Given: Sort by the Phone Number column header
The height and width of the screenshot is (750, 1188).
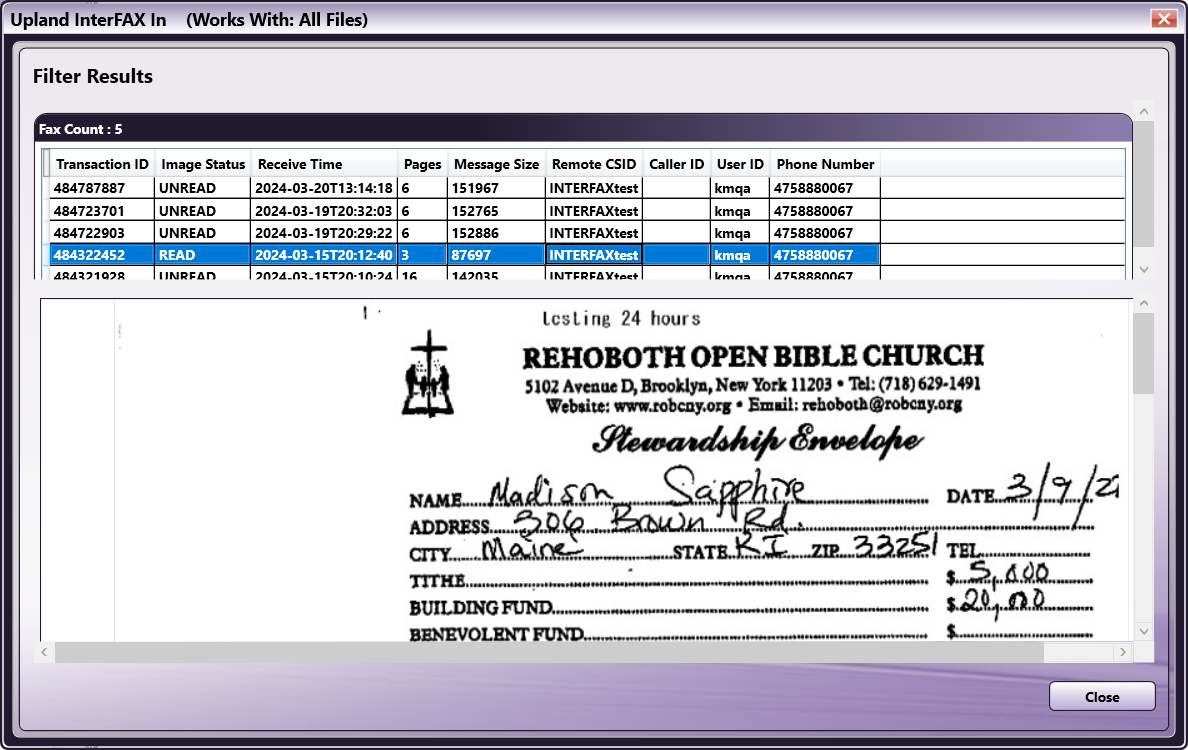Looking at the screenshot, I should pos(825,164).
